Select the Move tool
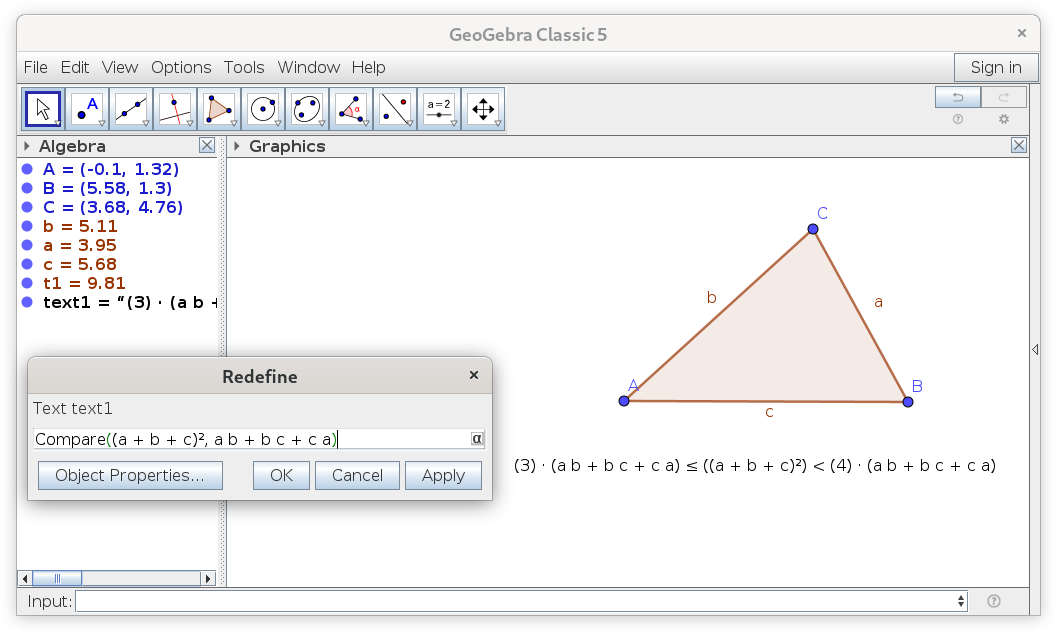 [43, 108]
